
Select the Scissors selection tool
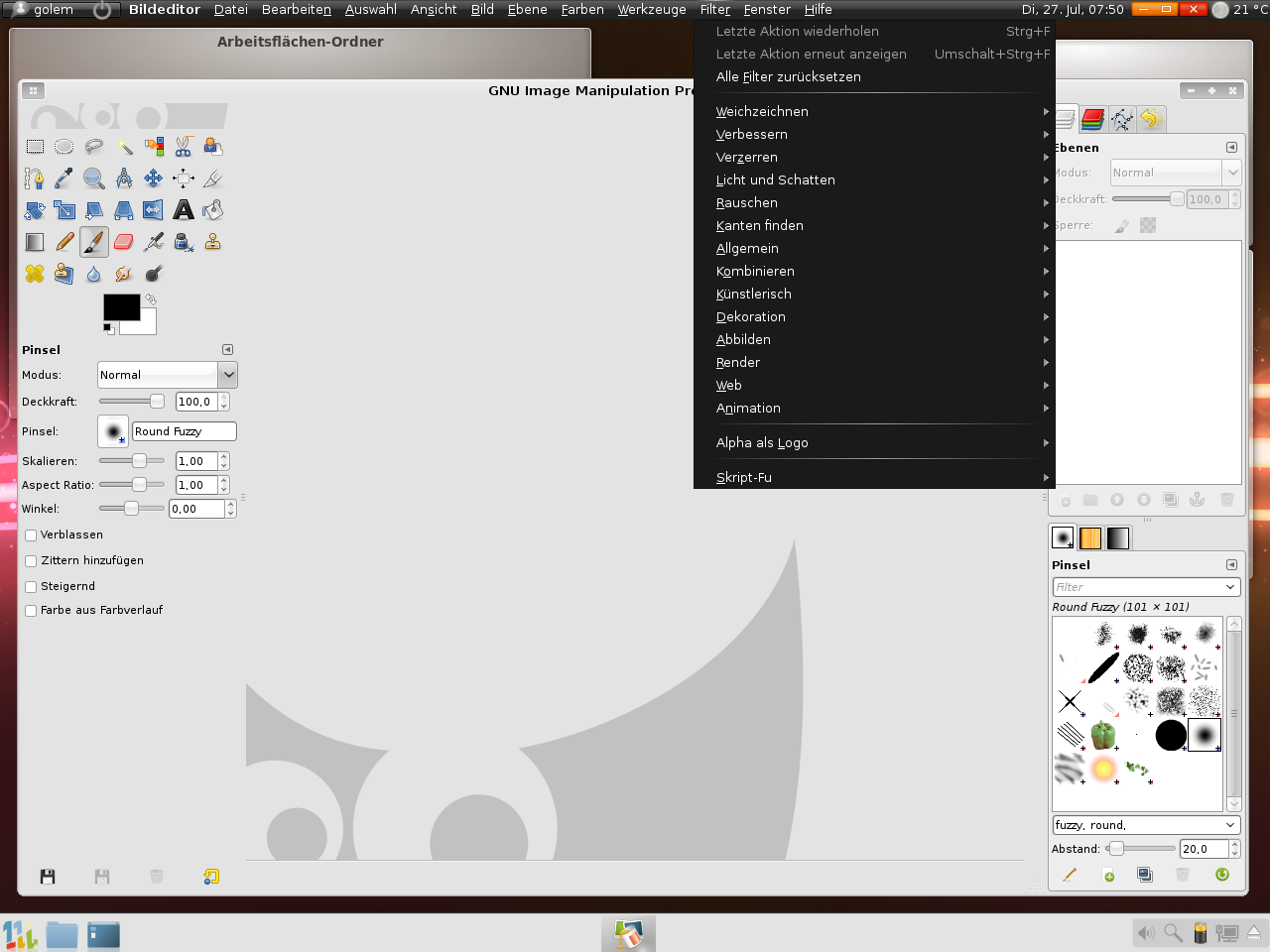184,147
